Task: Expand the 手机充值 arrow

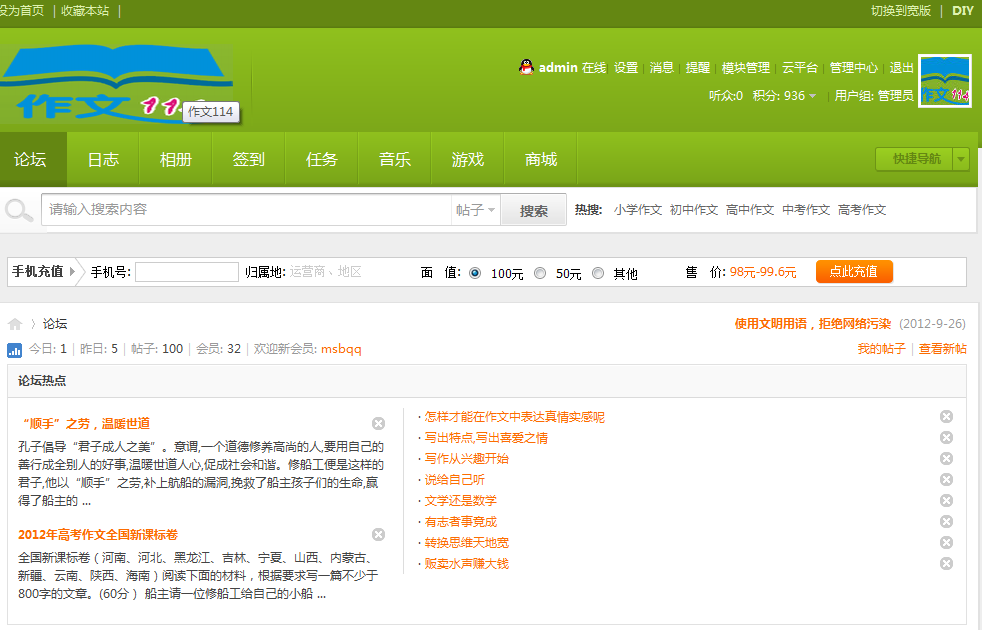Action: [72, 272]
